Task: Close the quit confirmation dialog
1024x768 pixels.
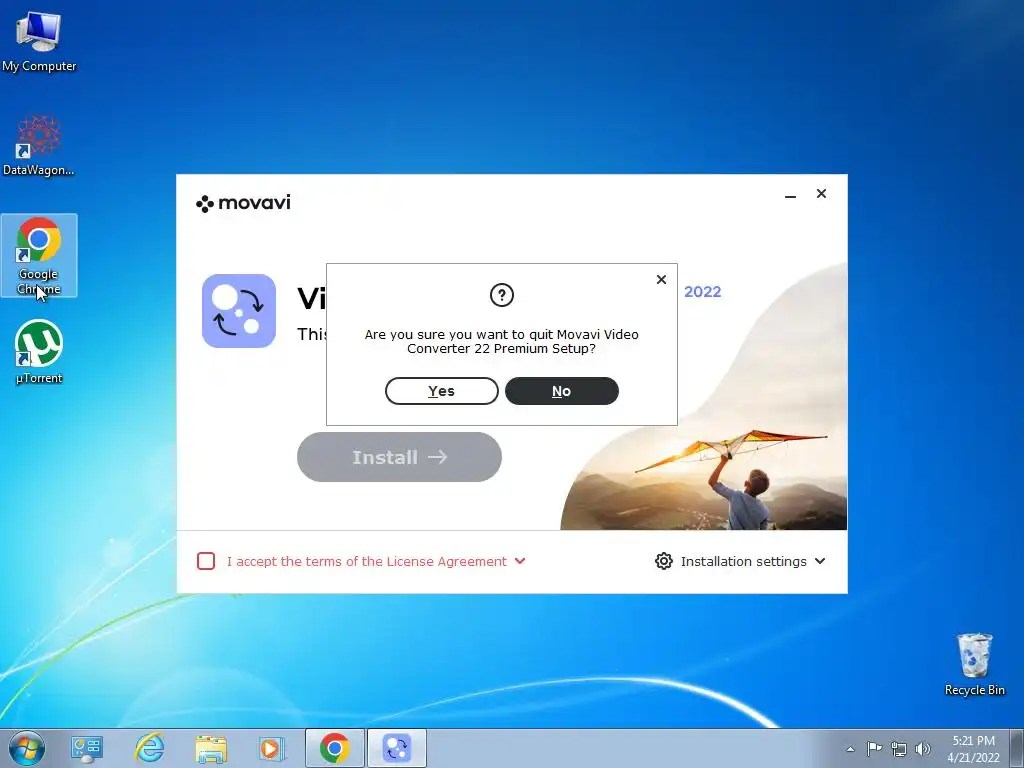Action: click(661, 280)
